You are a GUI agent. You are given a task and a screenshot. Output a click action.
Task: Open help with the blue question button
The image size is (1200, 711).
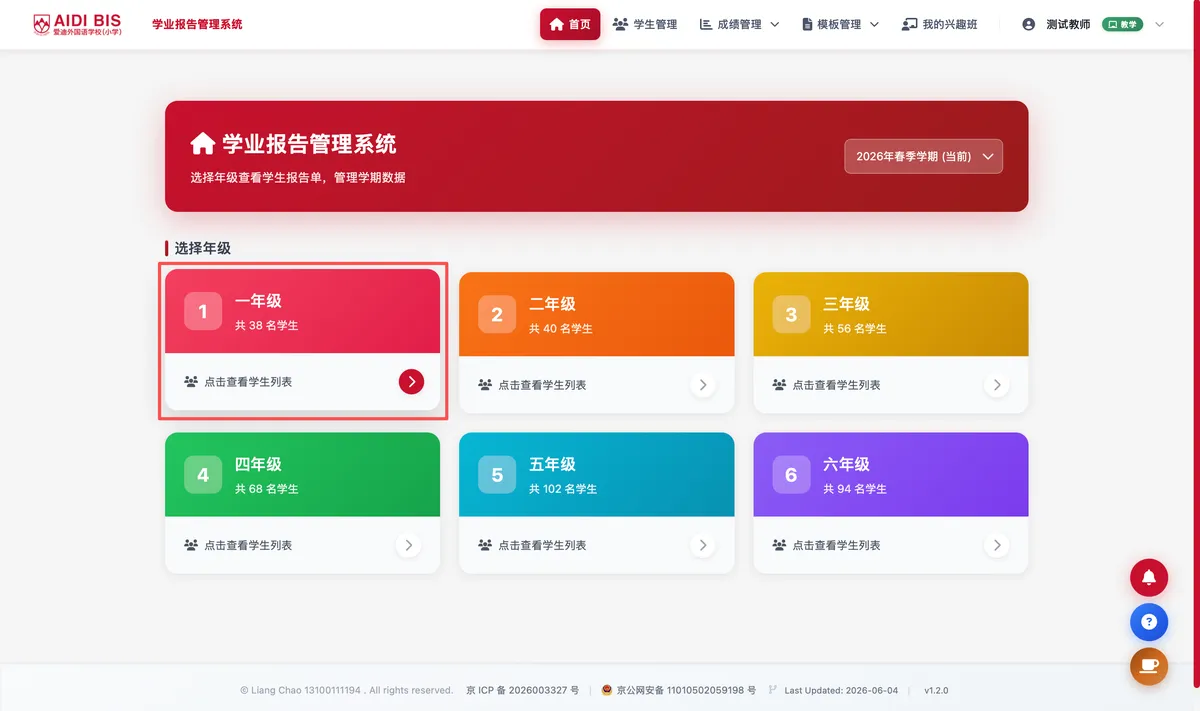tap(1149, 622)
